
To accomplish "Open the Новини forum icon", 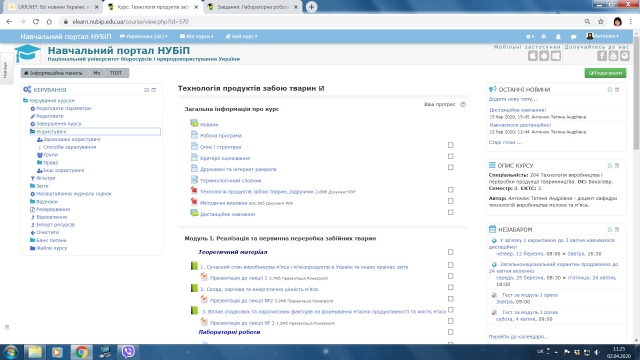I will point(194,124).
